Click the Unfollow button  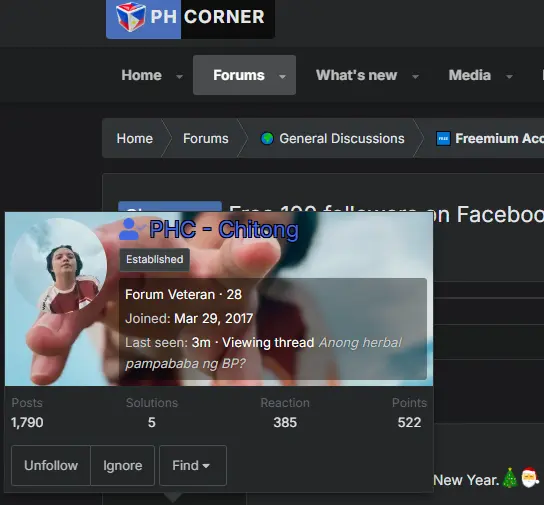pyautogui.click(x=51, y=465)
